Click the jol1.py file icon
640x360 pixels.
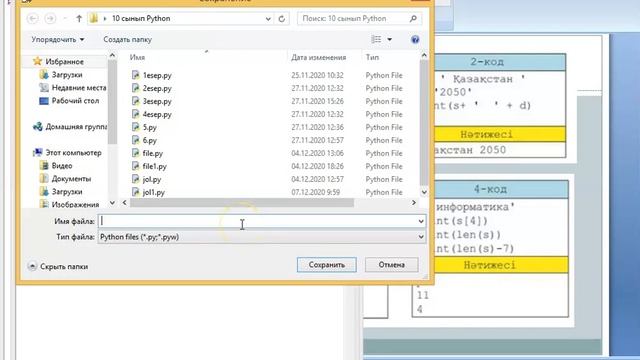tap(136, 192)
